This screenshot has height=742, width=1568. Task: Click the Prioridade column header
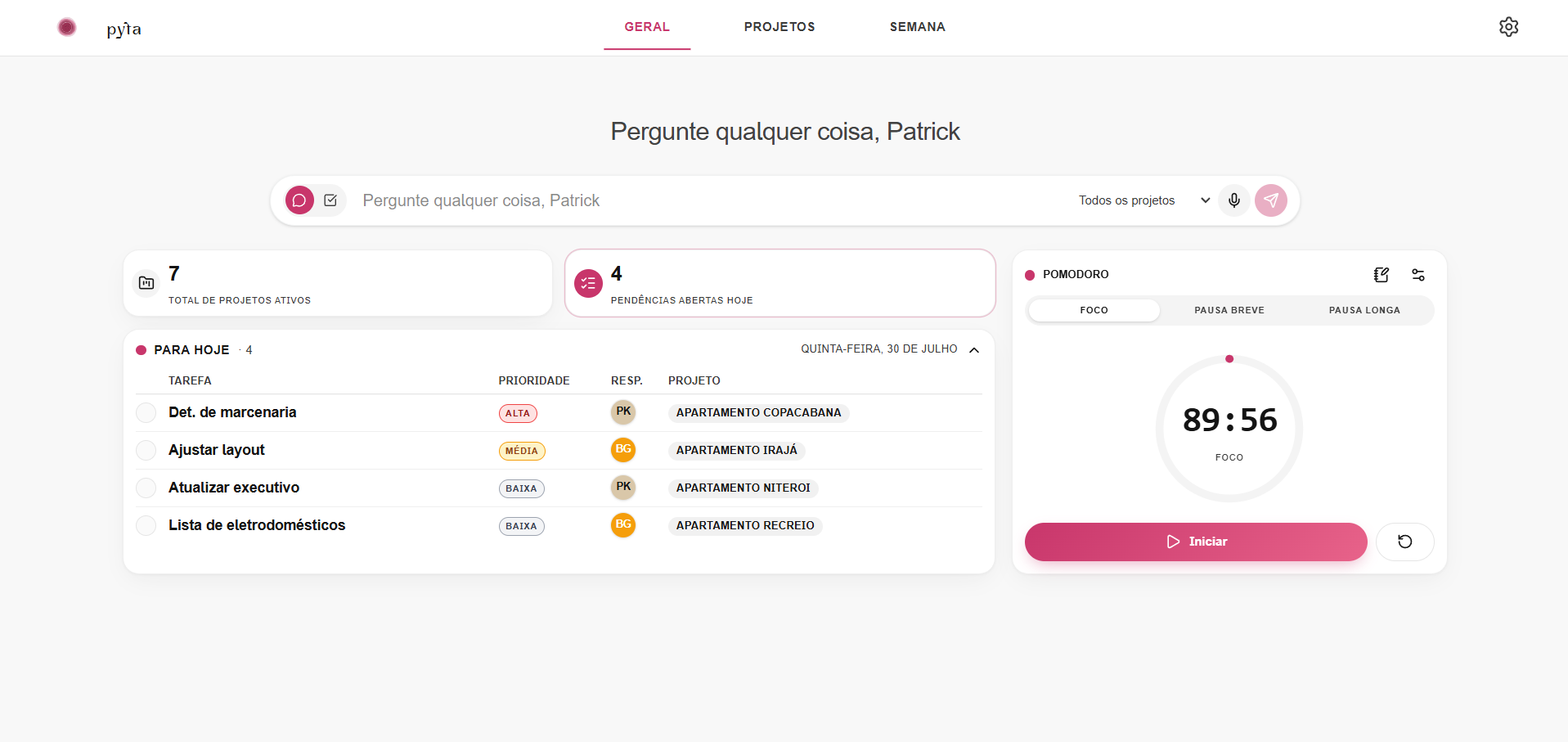pos(534,380)
